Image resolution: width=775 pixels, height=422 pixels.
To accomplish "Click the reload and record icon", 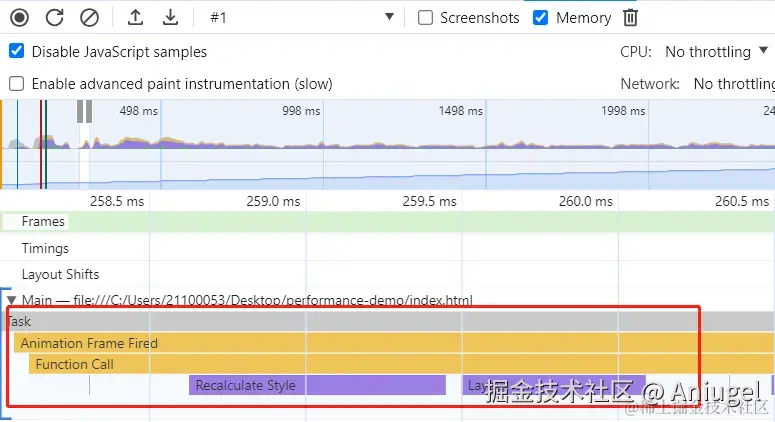I will 55,17.
